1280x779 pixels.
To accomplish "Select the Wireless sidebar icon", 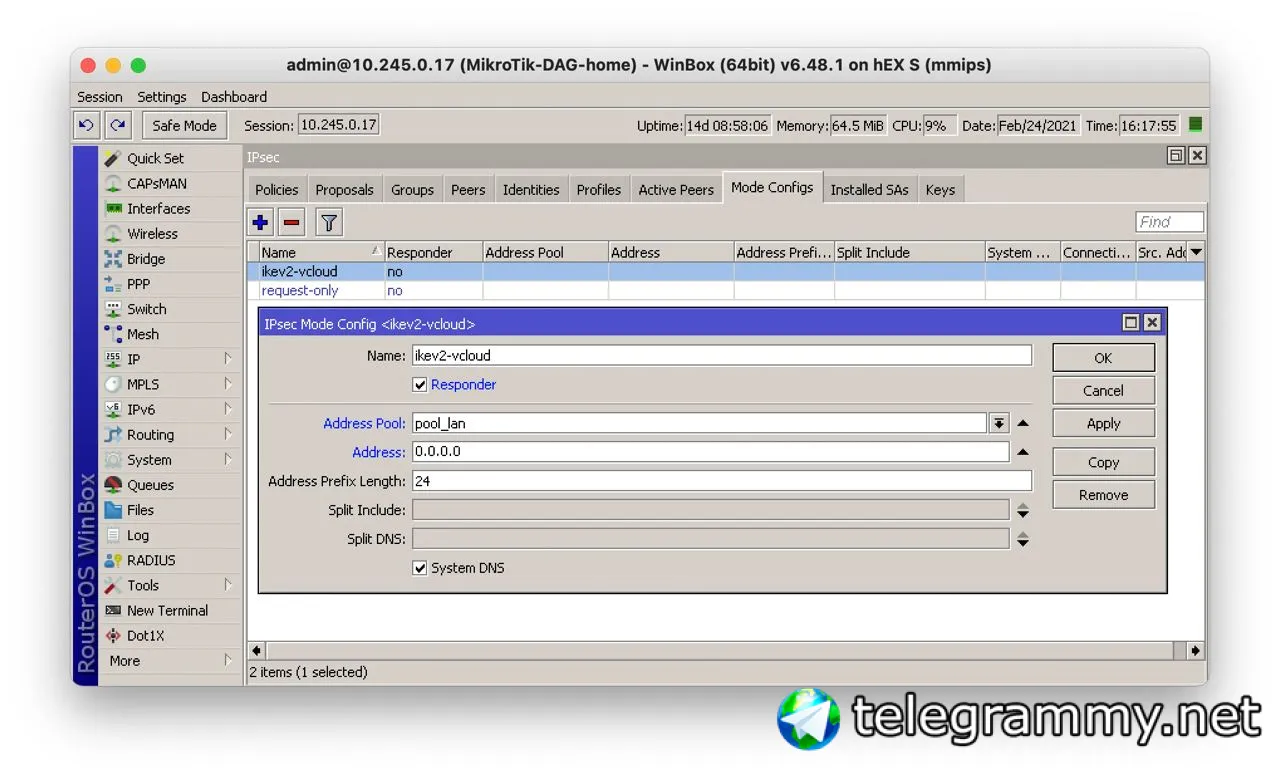I will pyautogui.click(x=114, y=234).
